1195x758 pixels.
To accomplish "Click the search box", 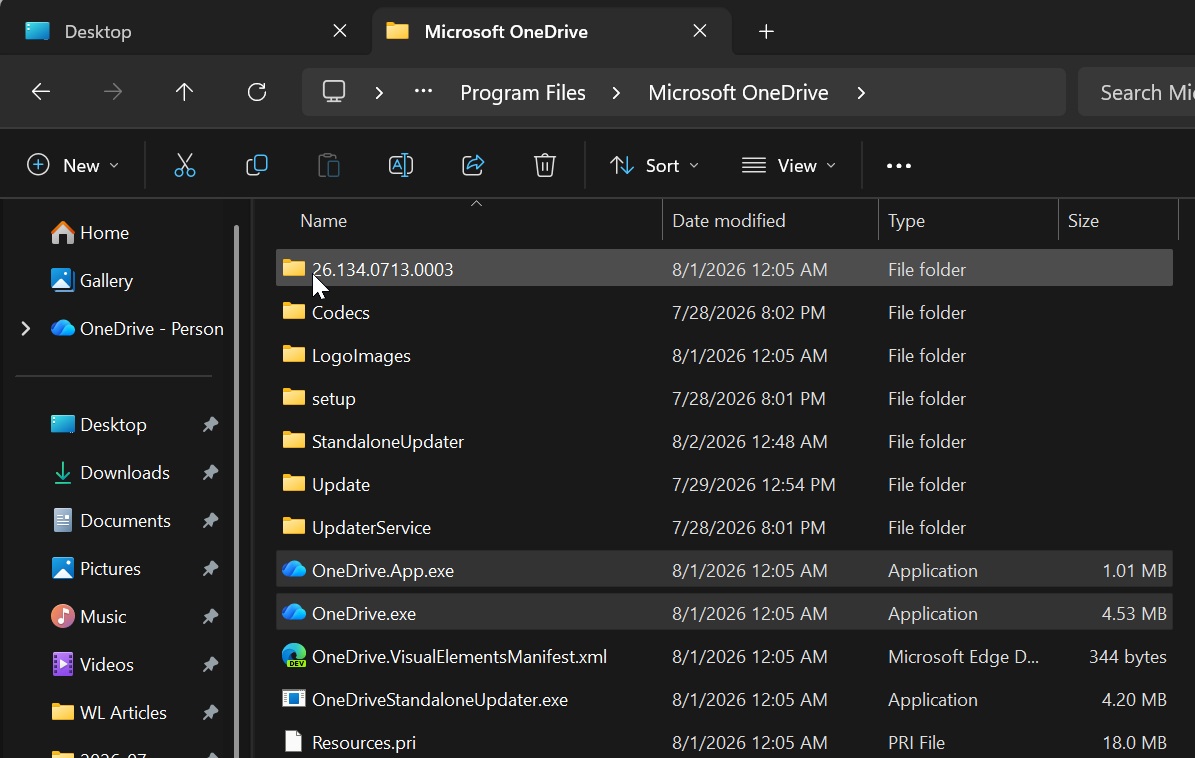I will click(1136, 92).
